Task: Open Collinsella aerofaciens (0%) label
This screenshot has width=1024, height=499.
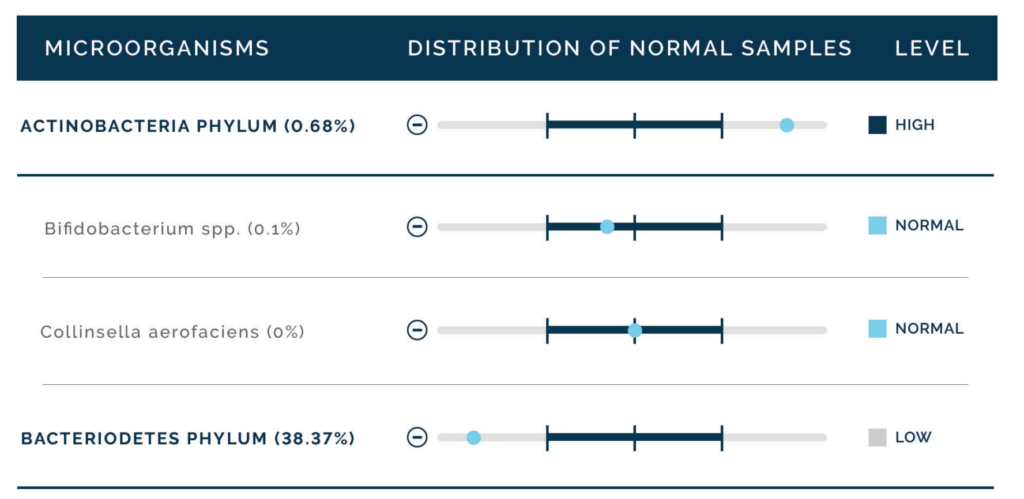Action: pos(172,332)
